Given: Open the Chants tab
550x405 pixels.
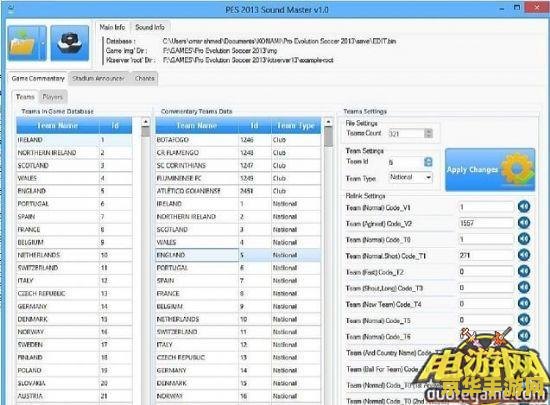Looking at the screenshot, I should click(x=145, y=78).
